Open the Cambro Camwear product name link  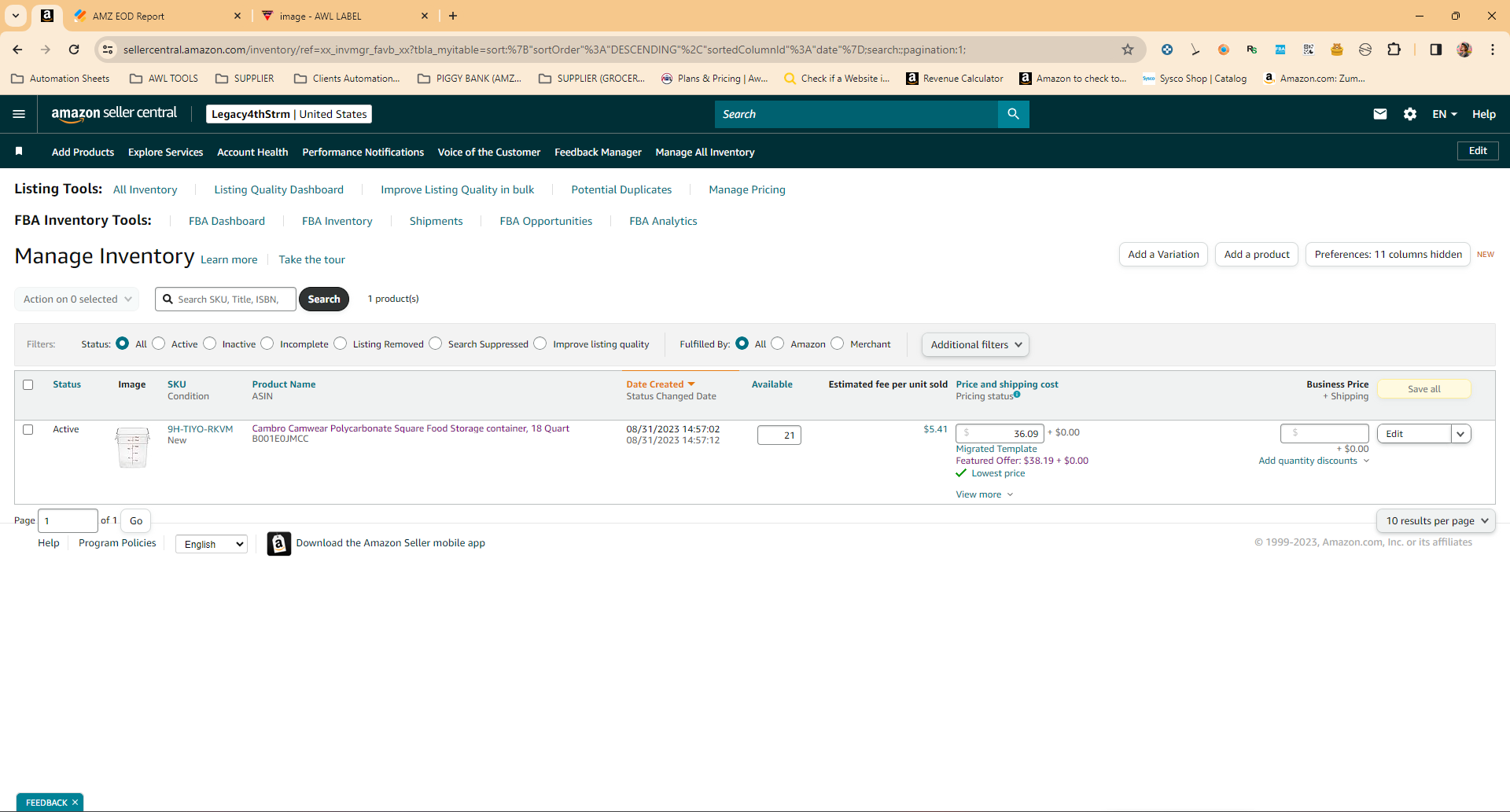click(411, 428)
